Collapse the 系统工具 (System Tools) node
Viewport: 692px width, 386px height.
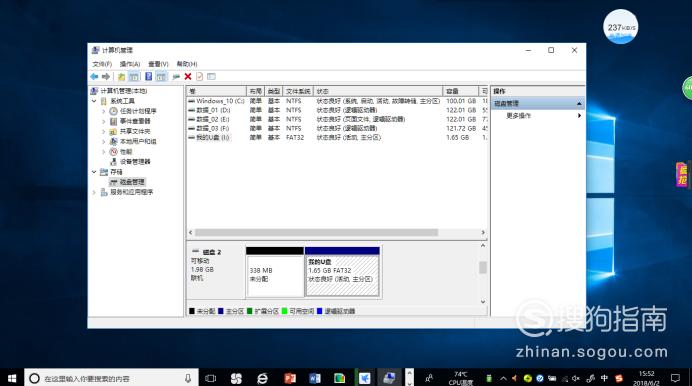94,101
